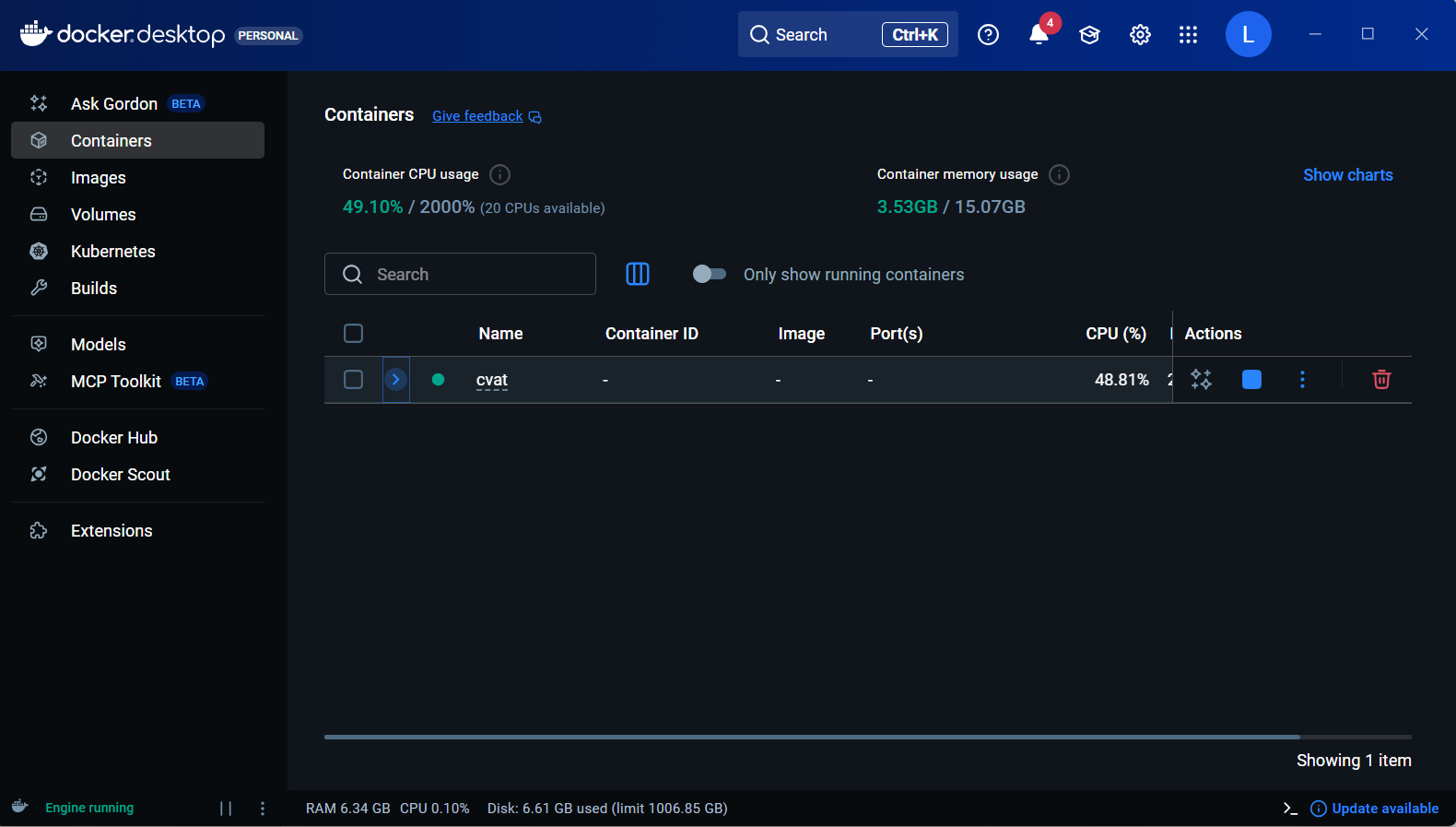
Task: Check the select-all containers checkbox
Action: point(353,333)
